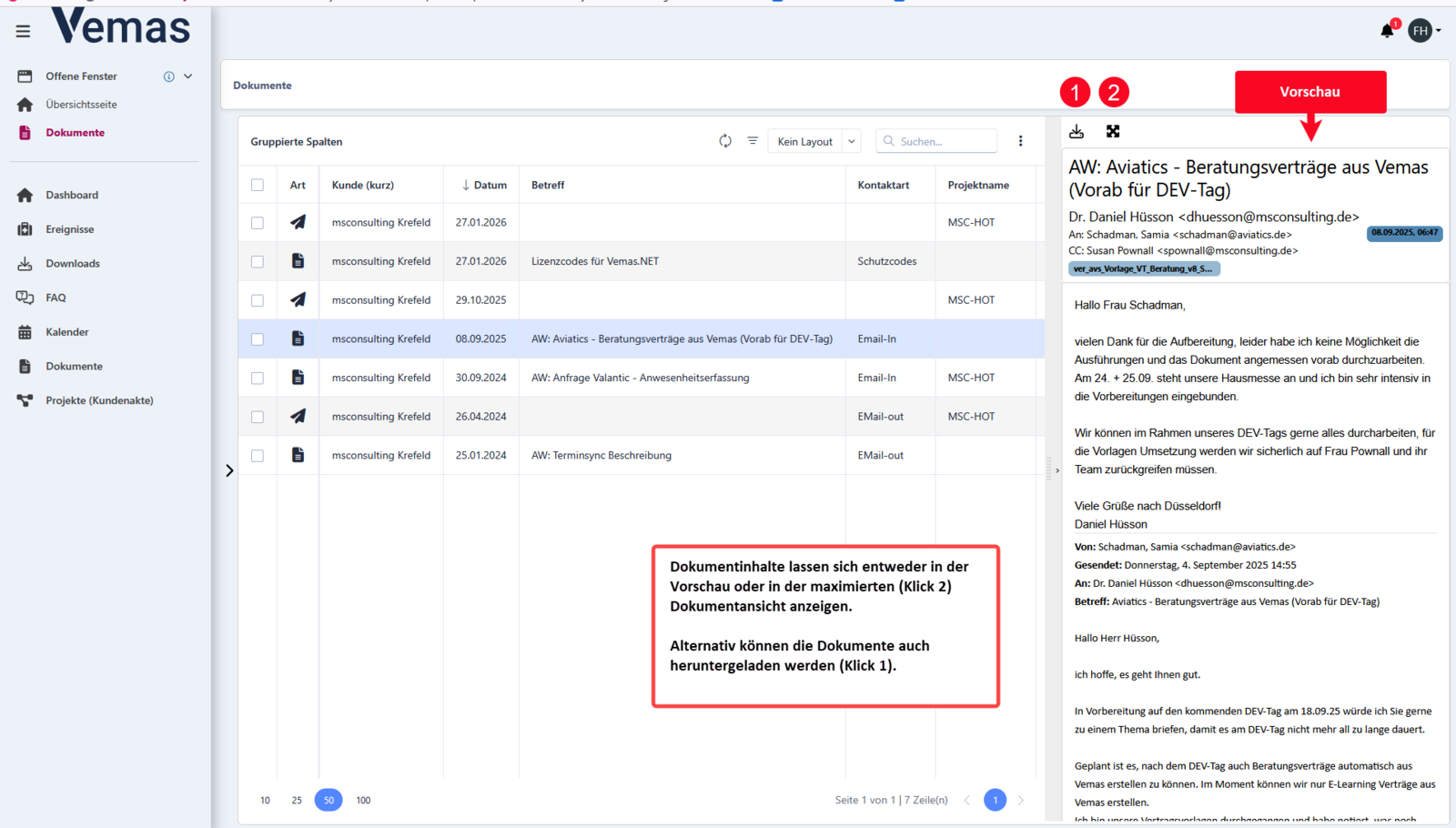
Task: Open the FH user avatar menu
Action: click(x=1423, y=31)
